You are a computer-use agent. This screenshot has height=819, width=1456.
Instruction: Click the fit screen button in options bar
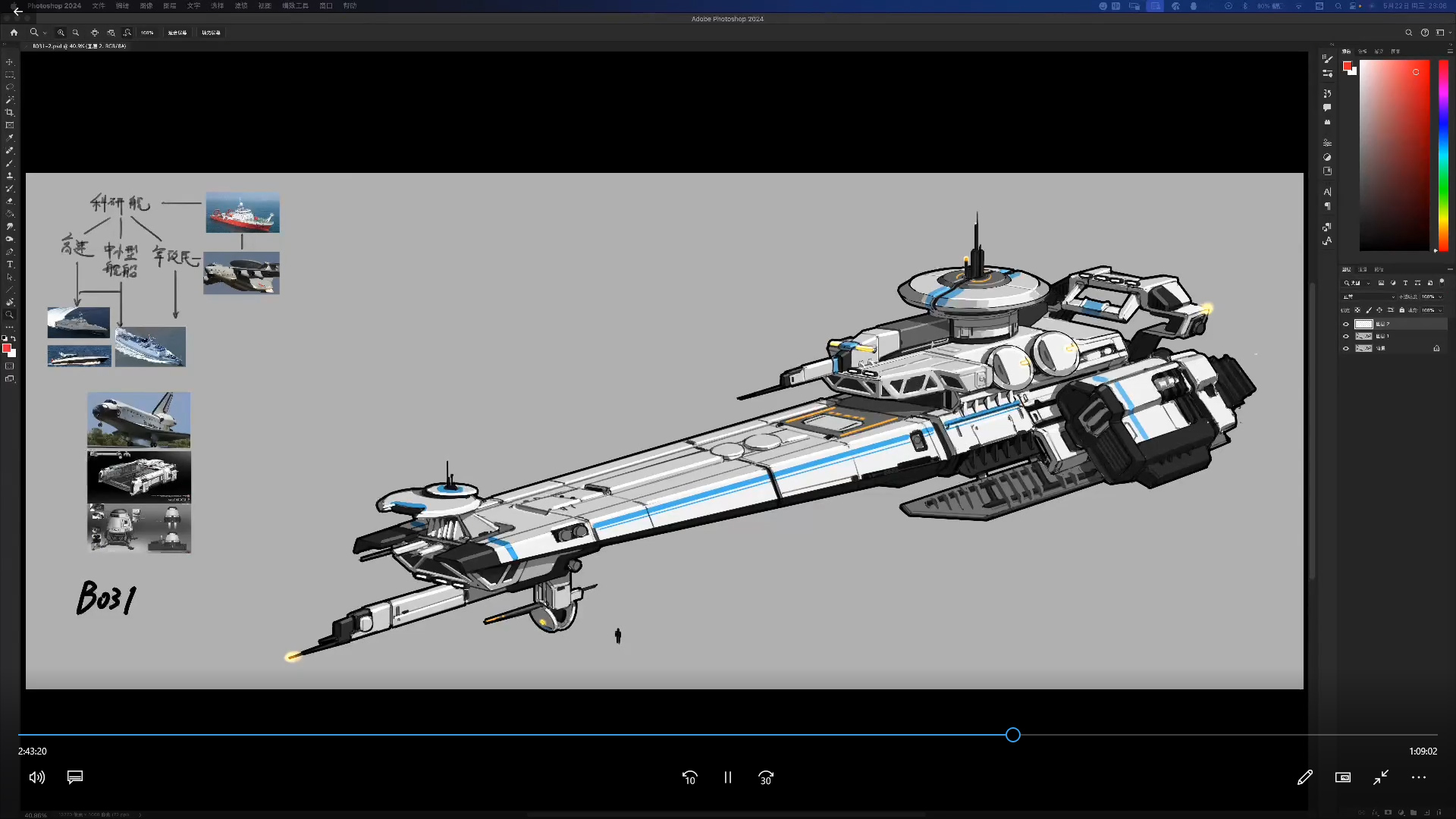coord(177,33)
